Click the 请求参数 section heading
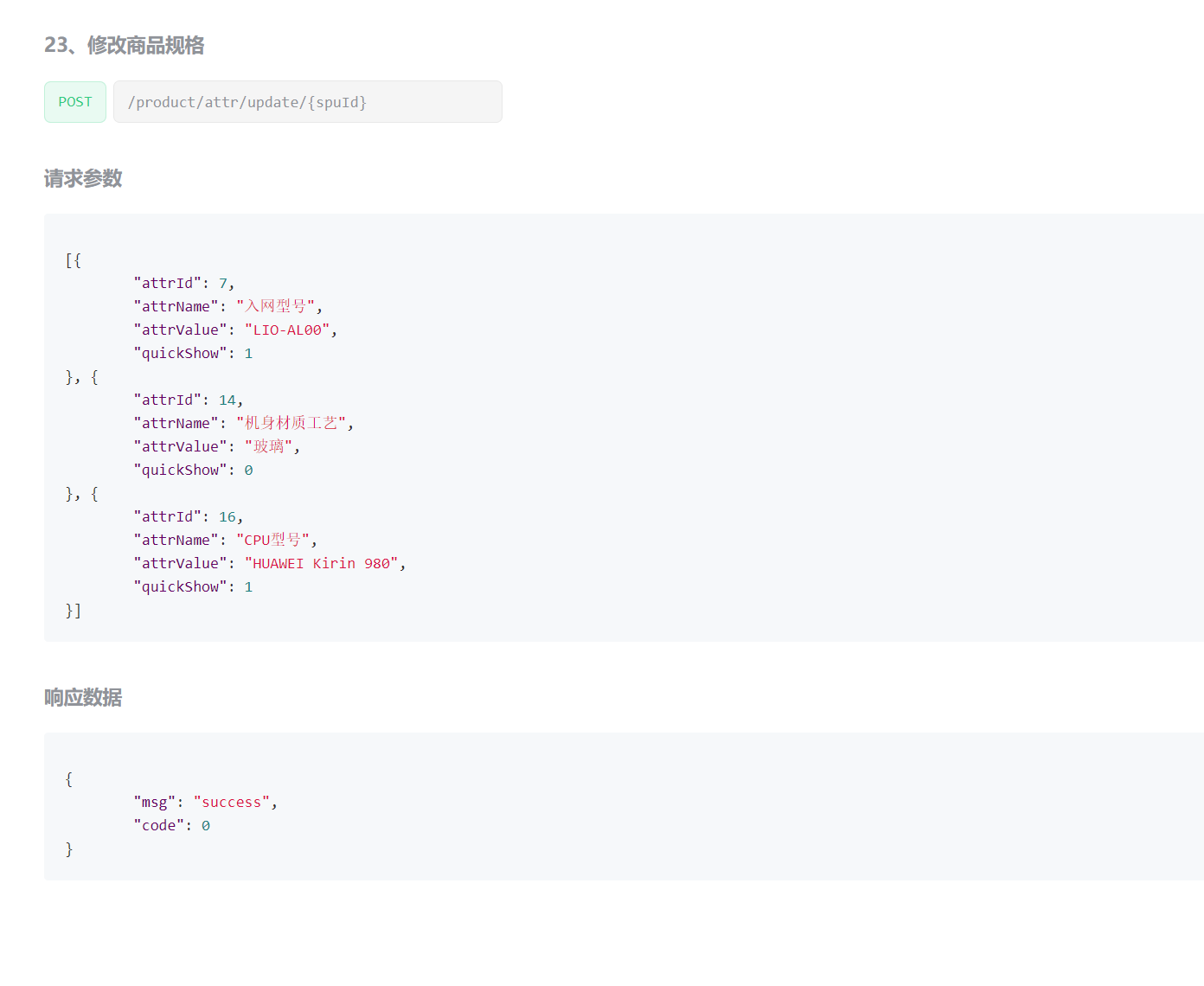Image resolution: width=1204 pixels, height=986 pixels. coord(83,179)
